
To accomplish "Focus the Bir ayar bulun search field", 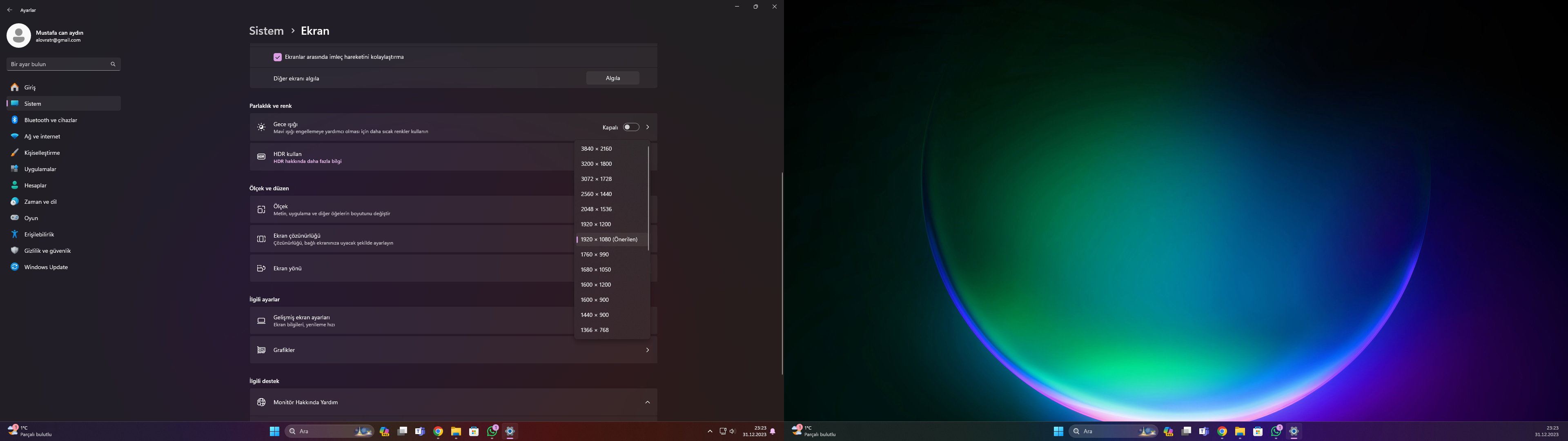I will (63, 64).
